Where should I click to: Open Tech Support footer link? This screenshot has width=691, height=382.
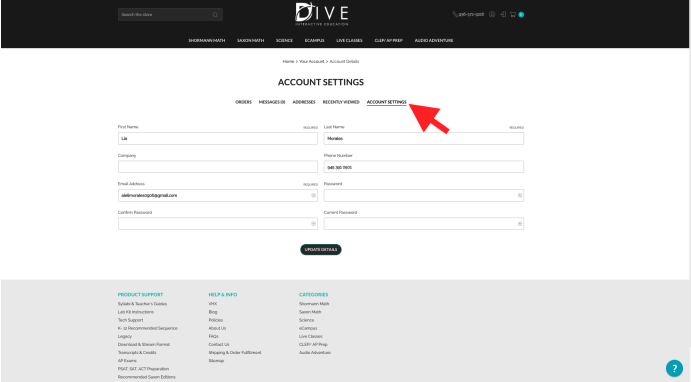(x=130, y=320)
